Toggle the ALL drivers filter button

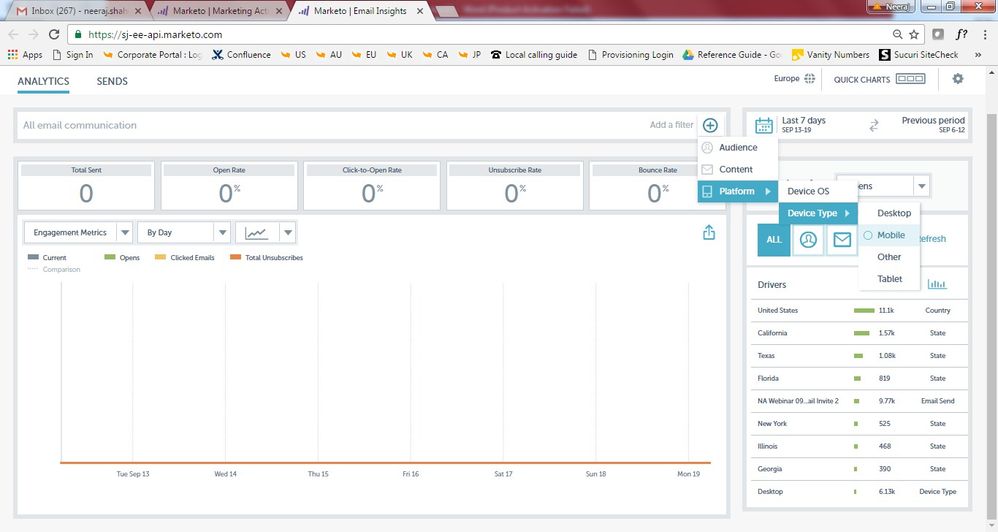pyautogui.click(x=774, y=240)
